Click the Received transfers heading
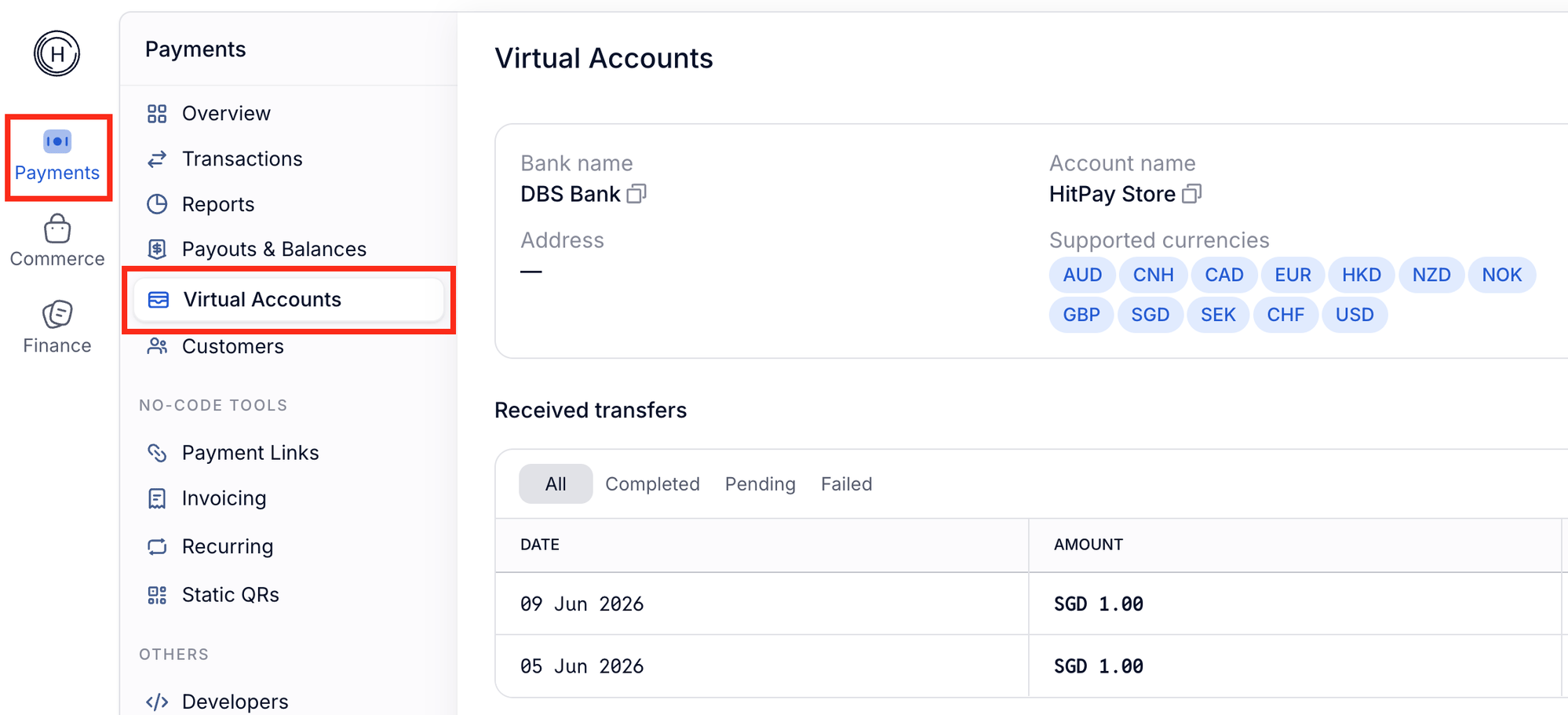The width and height of the screenshot is (1568, 715). 590,410
